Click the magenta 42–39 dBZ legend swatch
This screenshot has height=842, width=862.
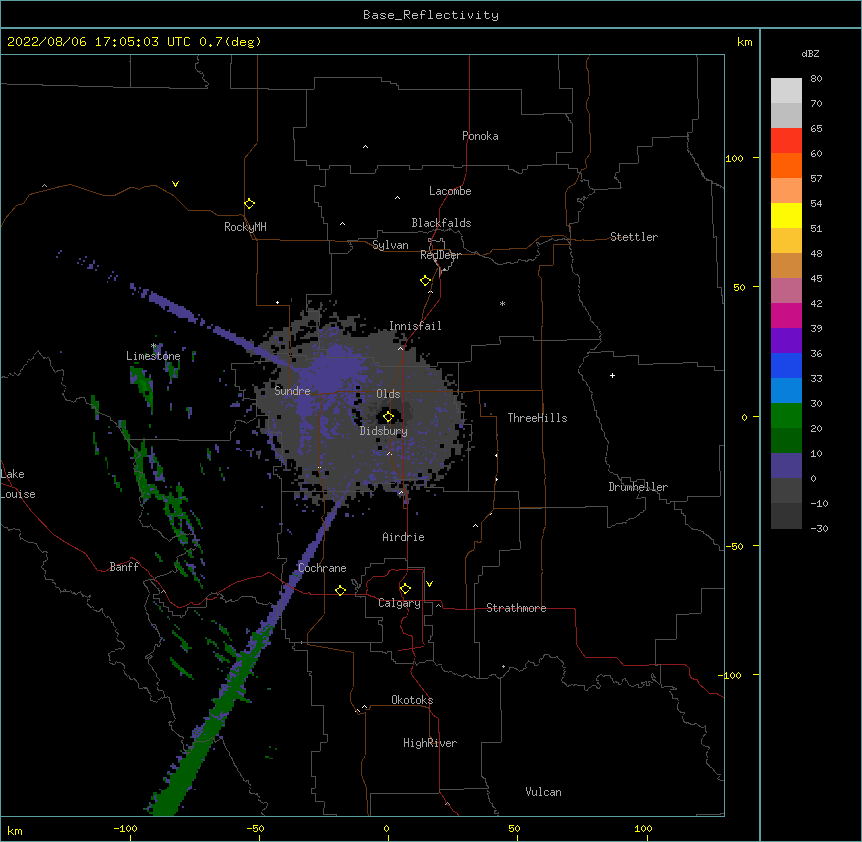tap(786, 315)
